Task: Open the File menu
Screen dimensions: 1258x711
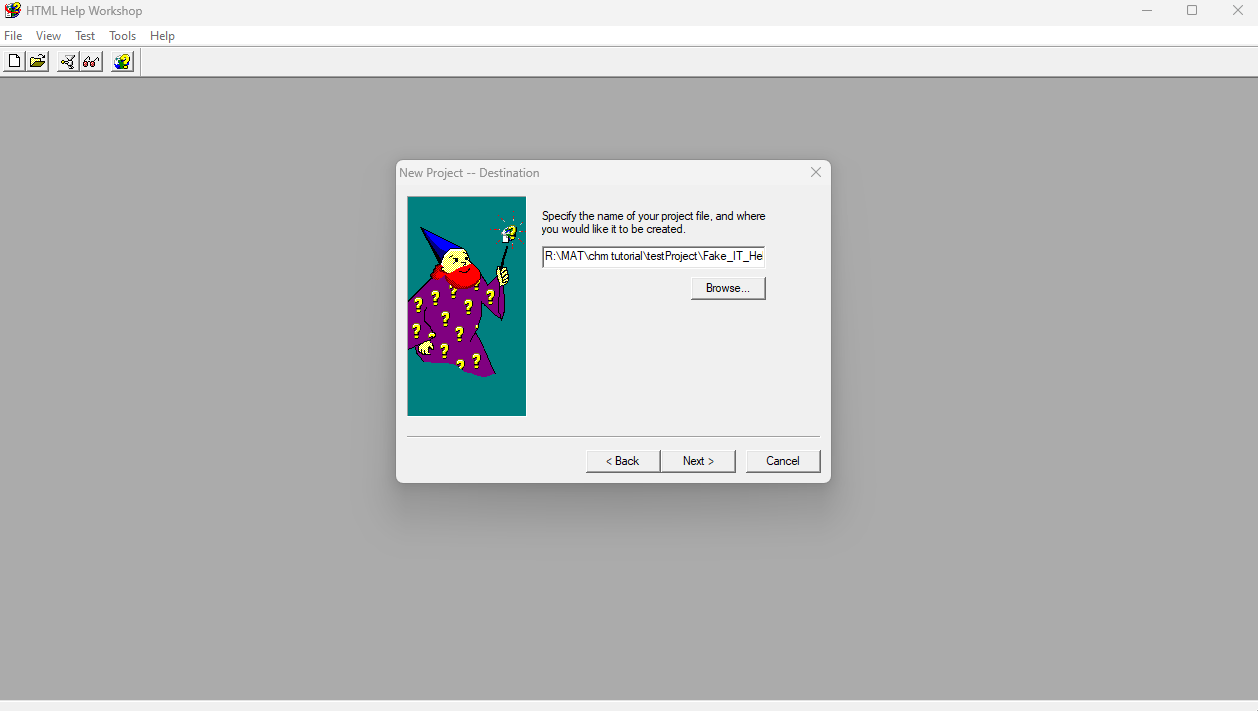Action: (x=13, y=36)
